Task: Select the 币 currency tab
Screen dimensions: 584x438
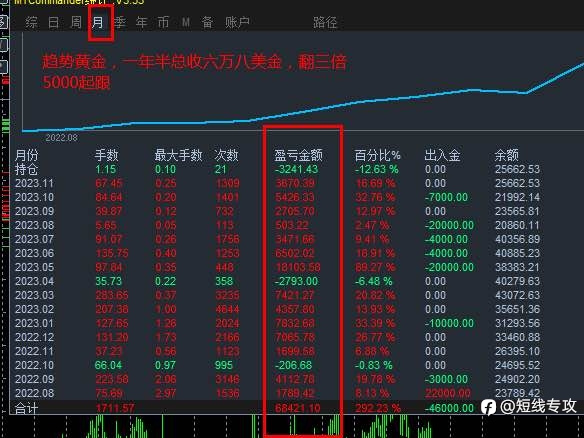Action: 163,22
